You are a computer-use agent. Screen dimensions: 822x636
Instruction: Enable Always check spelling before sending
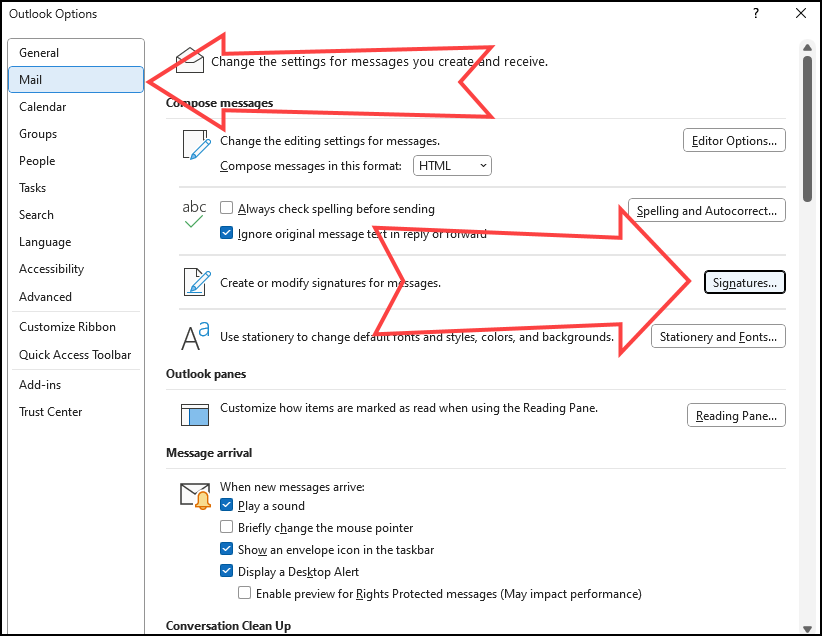tap(226, 208)
